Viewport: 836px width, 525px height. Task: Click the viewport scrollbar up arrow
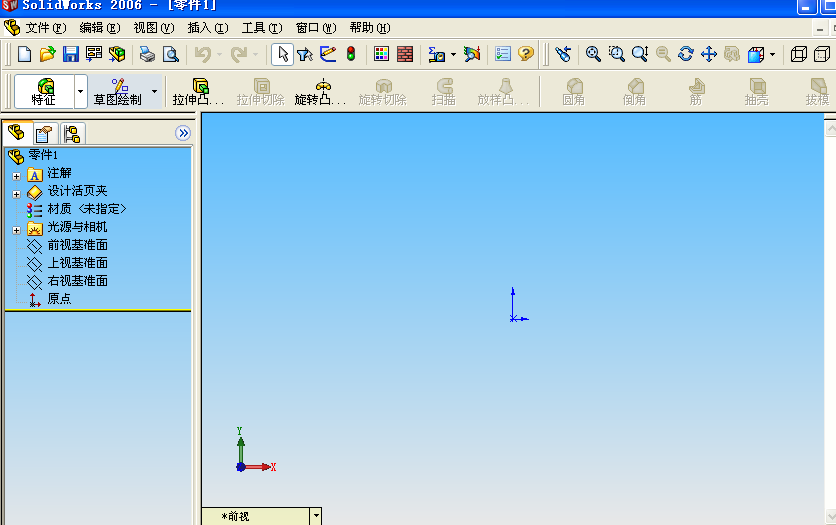click(830, 128)
